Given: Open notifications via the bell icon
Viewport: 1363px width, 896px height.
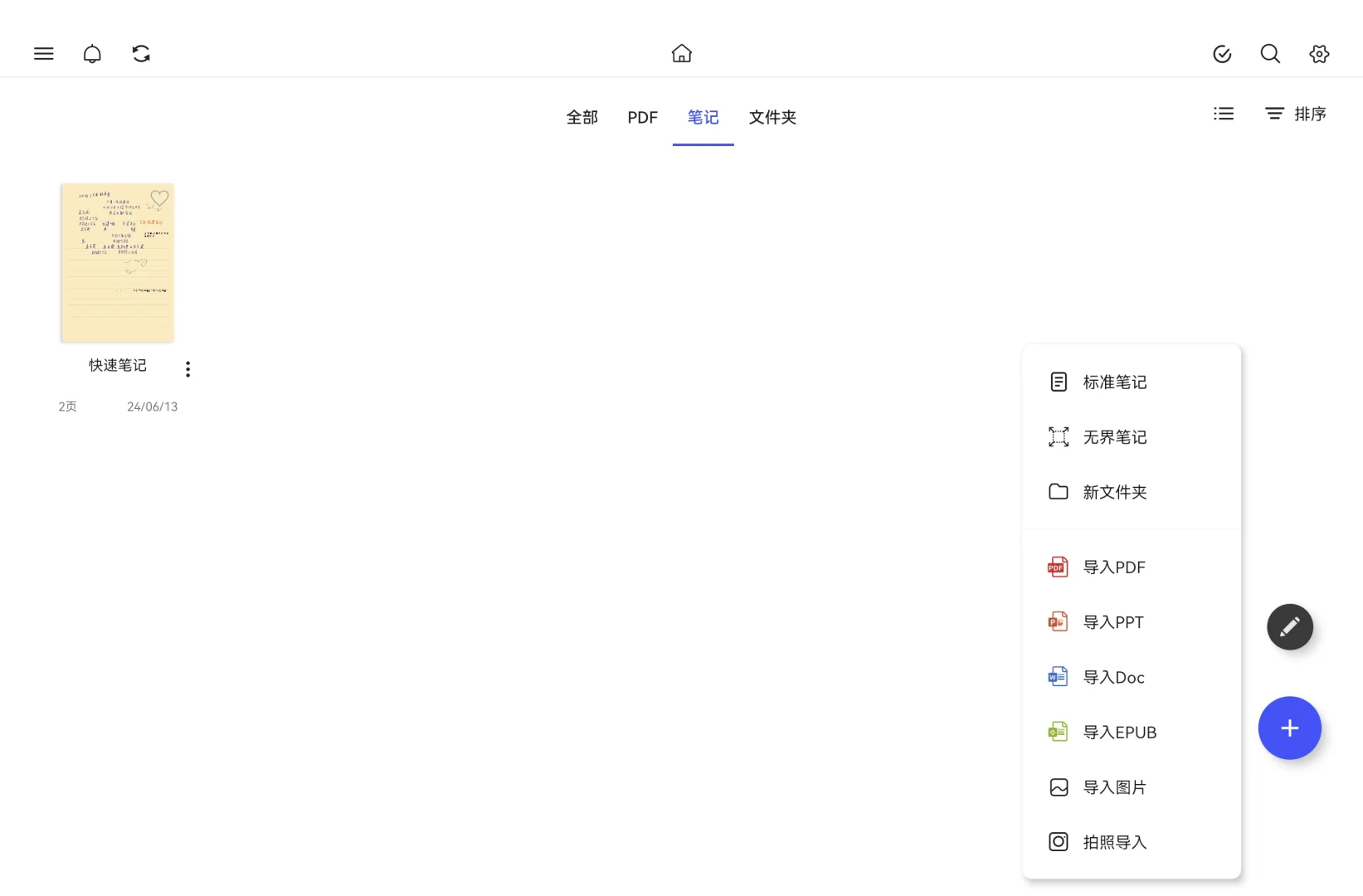Looking at the screenshot, I should coord(92,53).
